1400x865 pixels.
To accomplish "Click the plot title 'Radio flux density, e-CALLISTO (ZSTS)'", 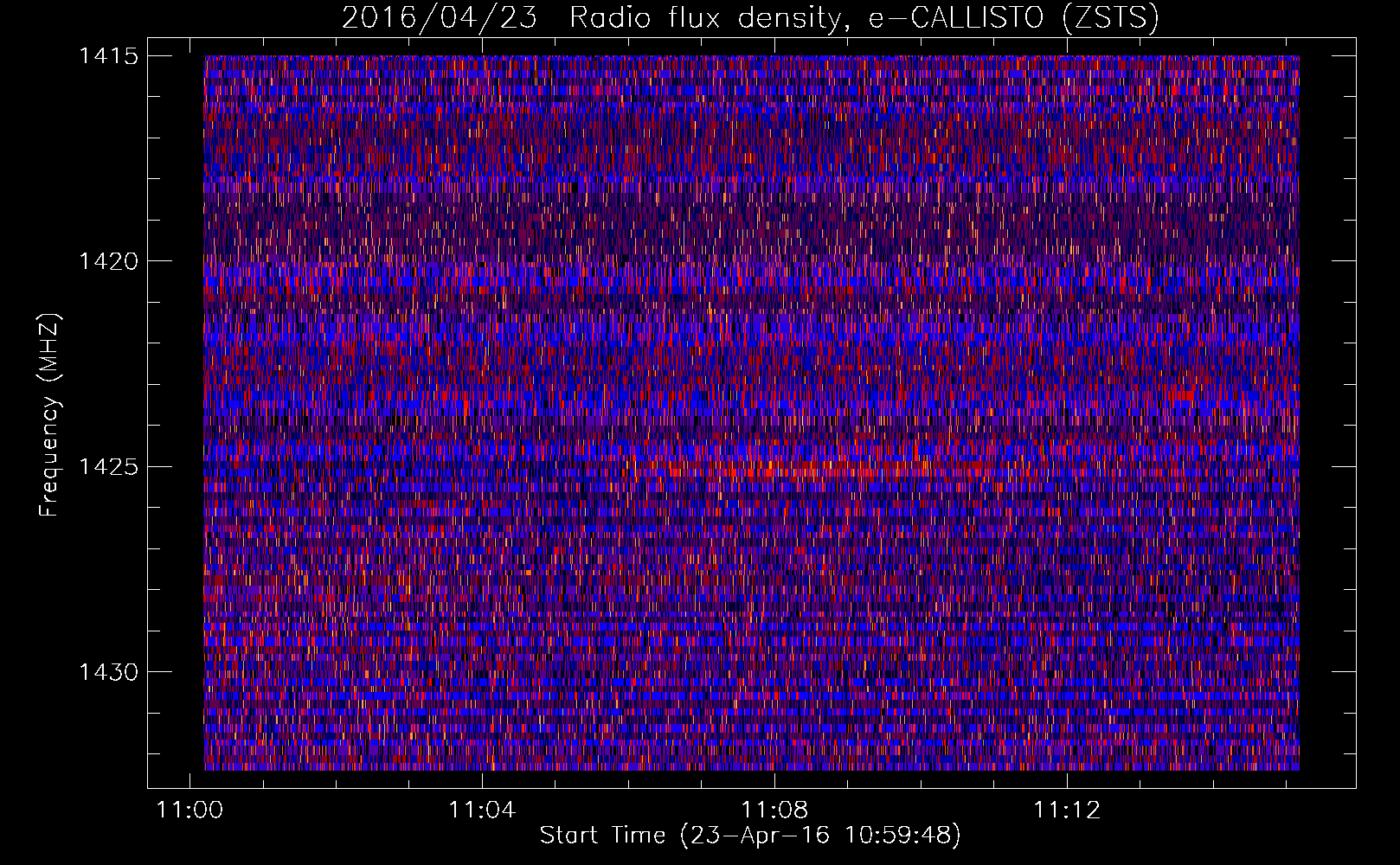I will [864, 18].
